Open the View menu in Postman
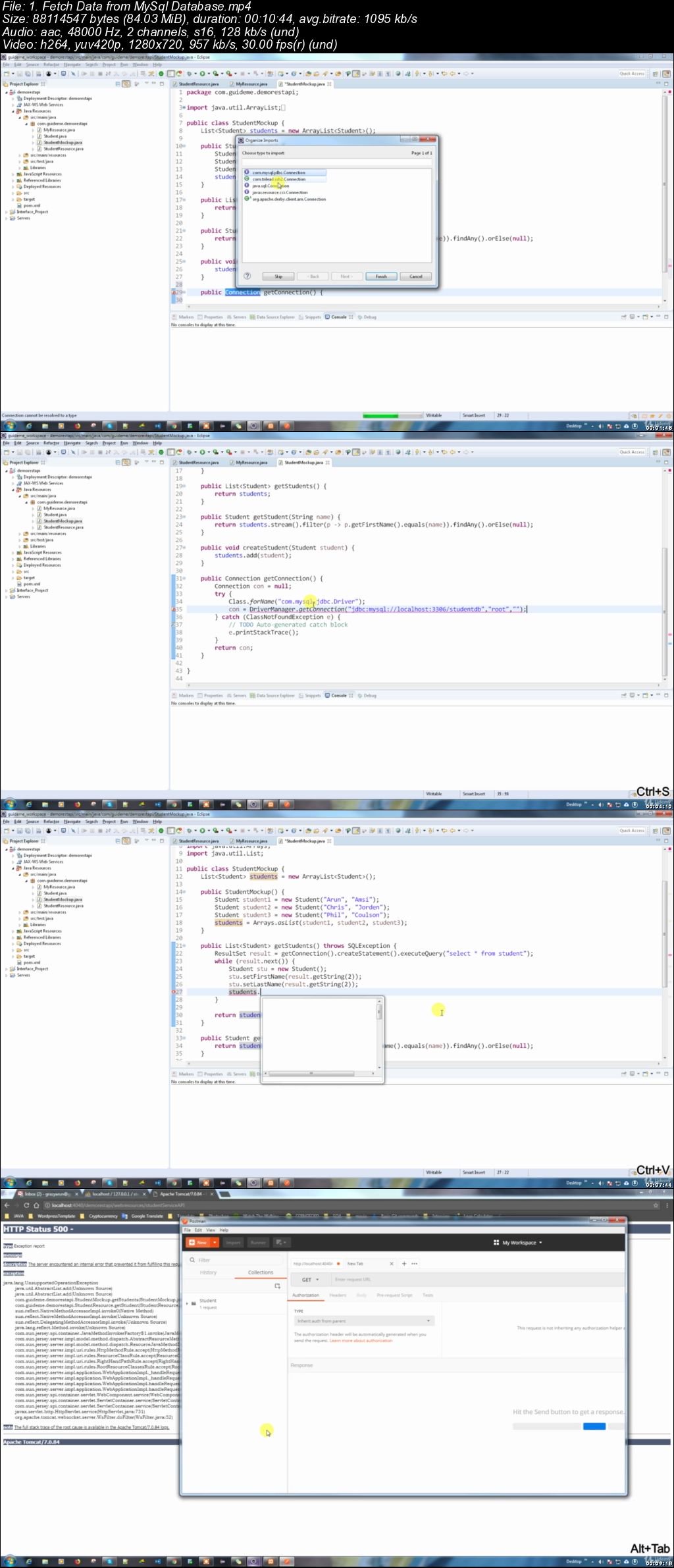674x1568 pixels. [211, 1230]
